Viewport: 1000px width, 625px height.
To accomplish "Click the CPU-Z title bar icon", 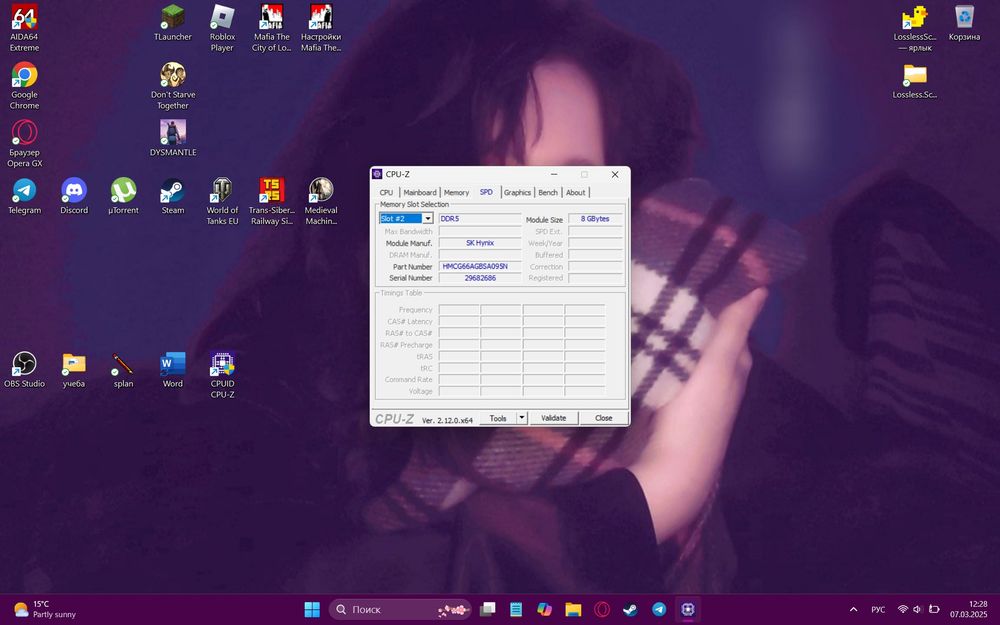I will 378,174.
